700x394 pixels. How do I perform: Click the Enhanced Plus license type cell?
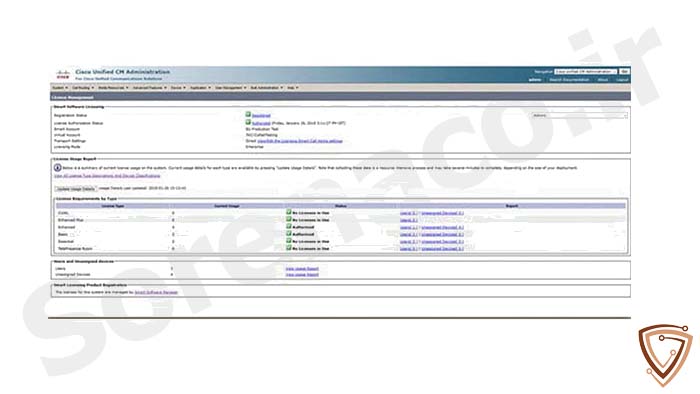(71, 220)
